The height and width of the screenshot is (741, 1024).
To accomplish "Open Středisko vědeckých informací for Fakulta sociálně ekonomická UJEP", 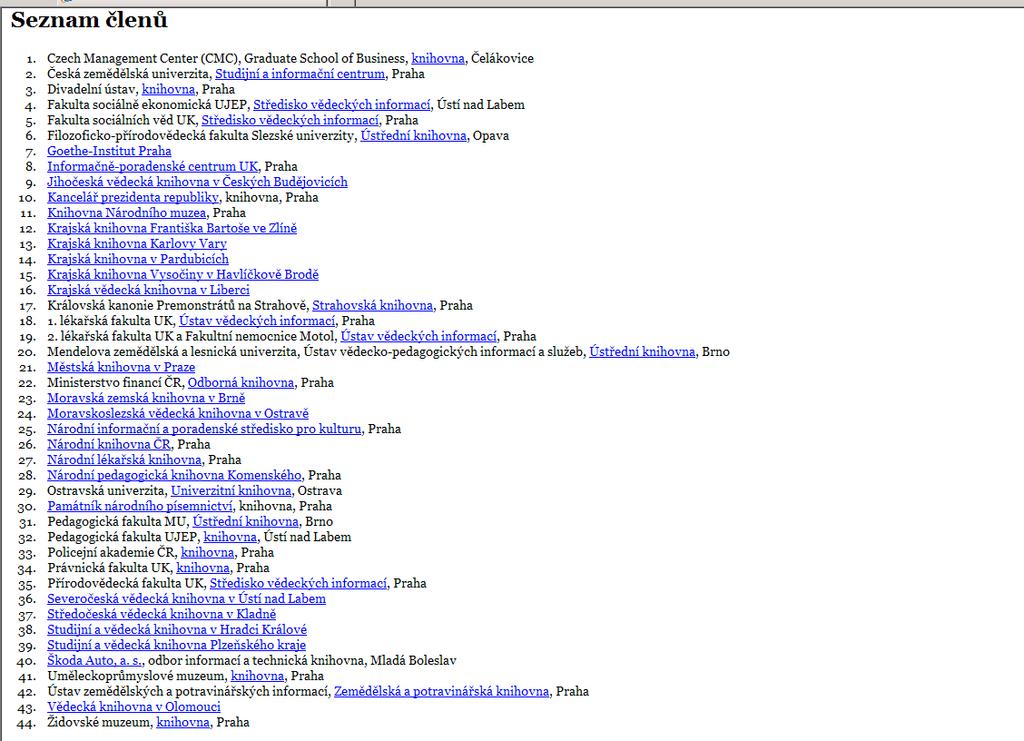I will (x=342, y=104).
